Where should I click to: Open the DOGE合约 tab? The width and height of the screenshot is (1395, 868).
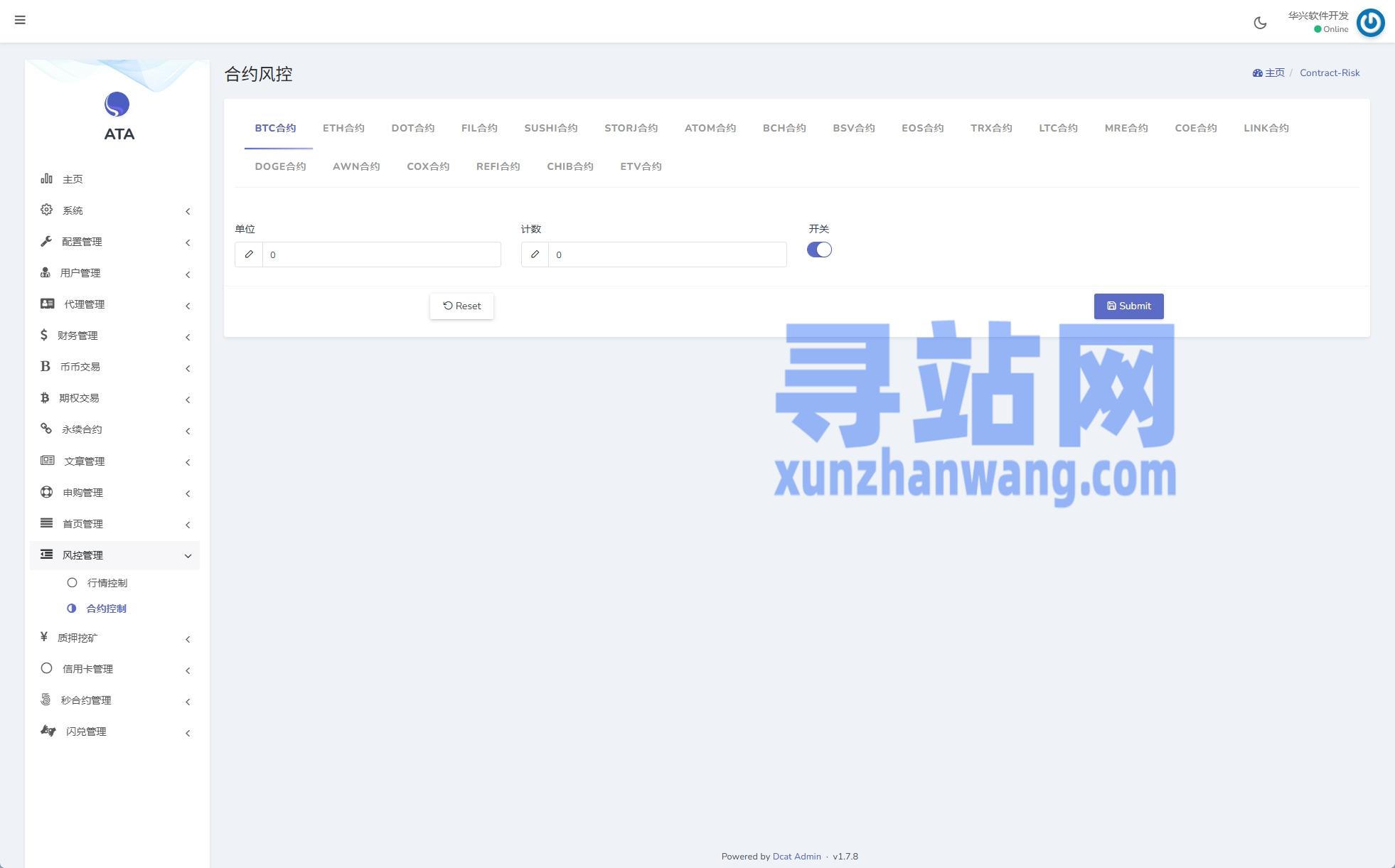(280, 166)
